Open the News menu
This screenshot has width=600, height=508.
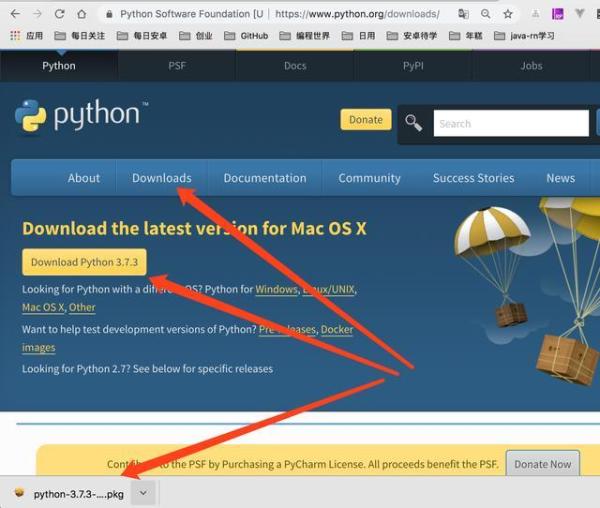coord(561,178)
